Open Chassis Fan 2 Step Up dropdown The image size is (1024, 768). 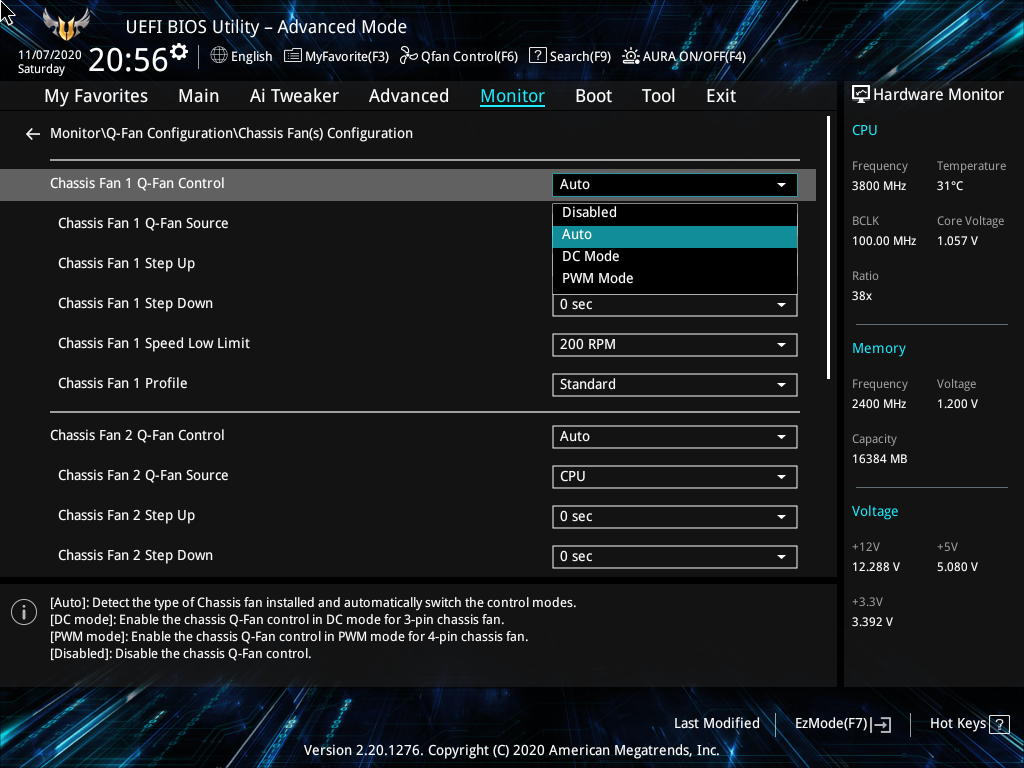point(675,517)
